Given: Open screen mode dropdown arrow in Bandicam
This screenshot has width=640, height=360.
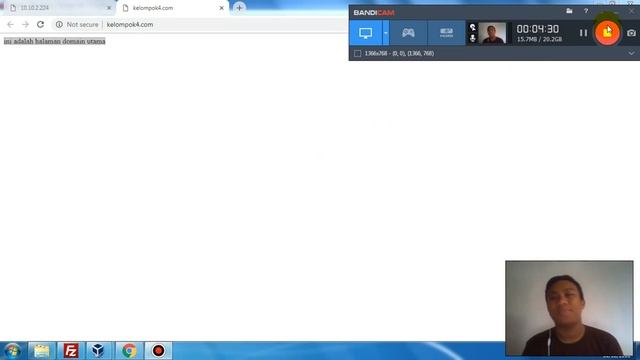Looking at the screenshot, I should coord(386,33).
